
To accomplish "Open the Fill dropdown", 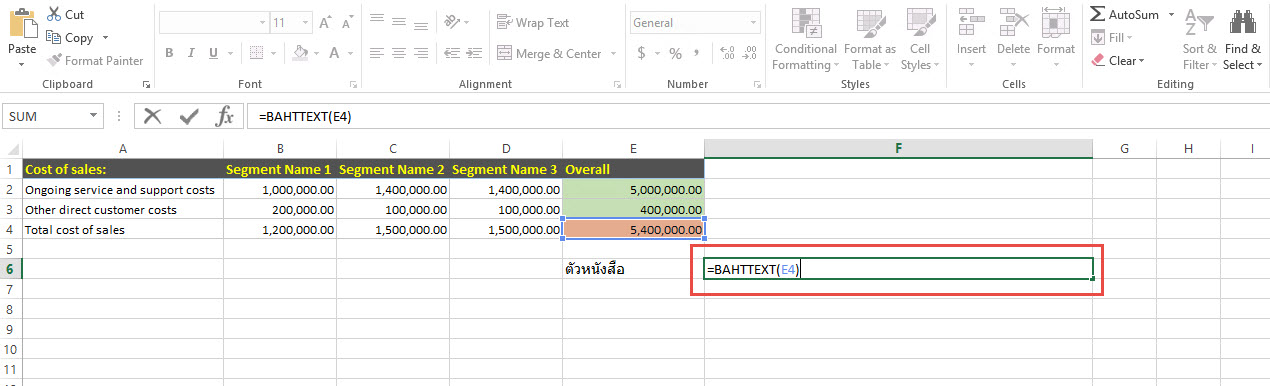I will [1112, 37].
